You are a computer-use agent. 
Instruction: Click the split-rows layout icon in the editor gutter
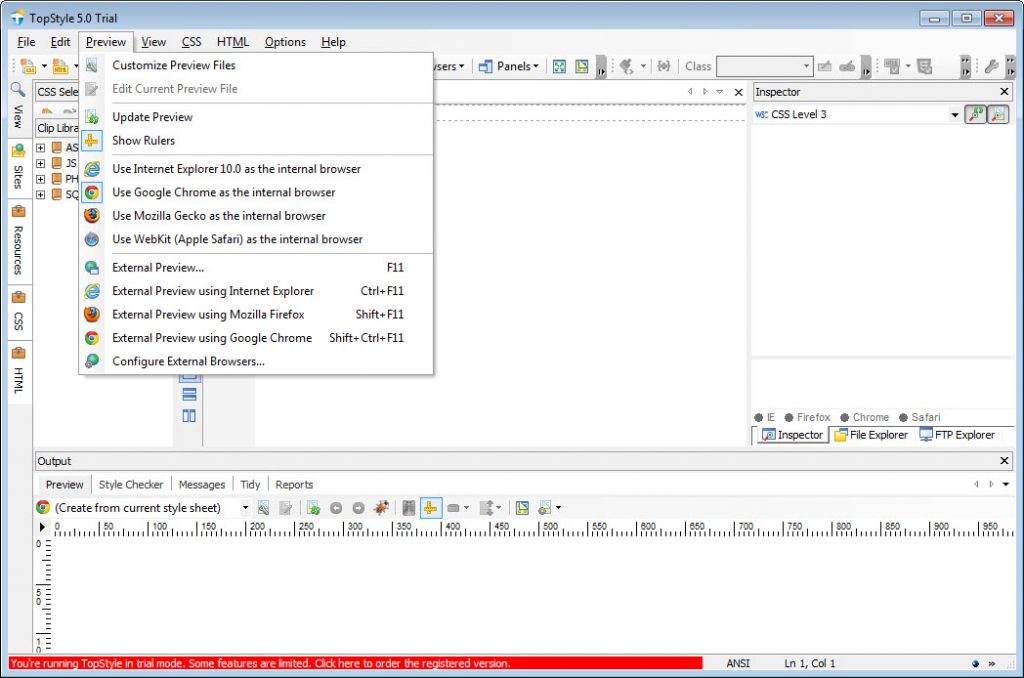tap(189, 395)
